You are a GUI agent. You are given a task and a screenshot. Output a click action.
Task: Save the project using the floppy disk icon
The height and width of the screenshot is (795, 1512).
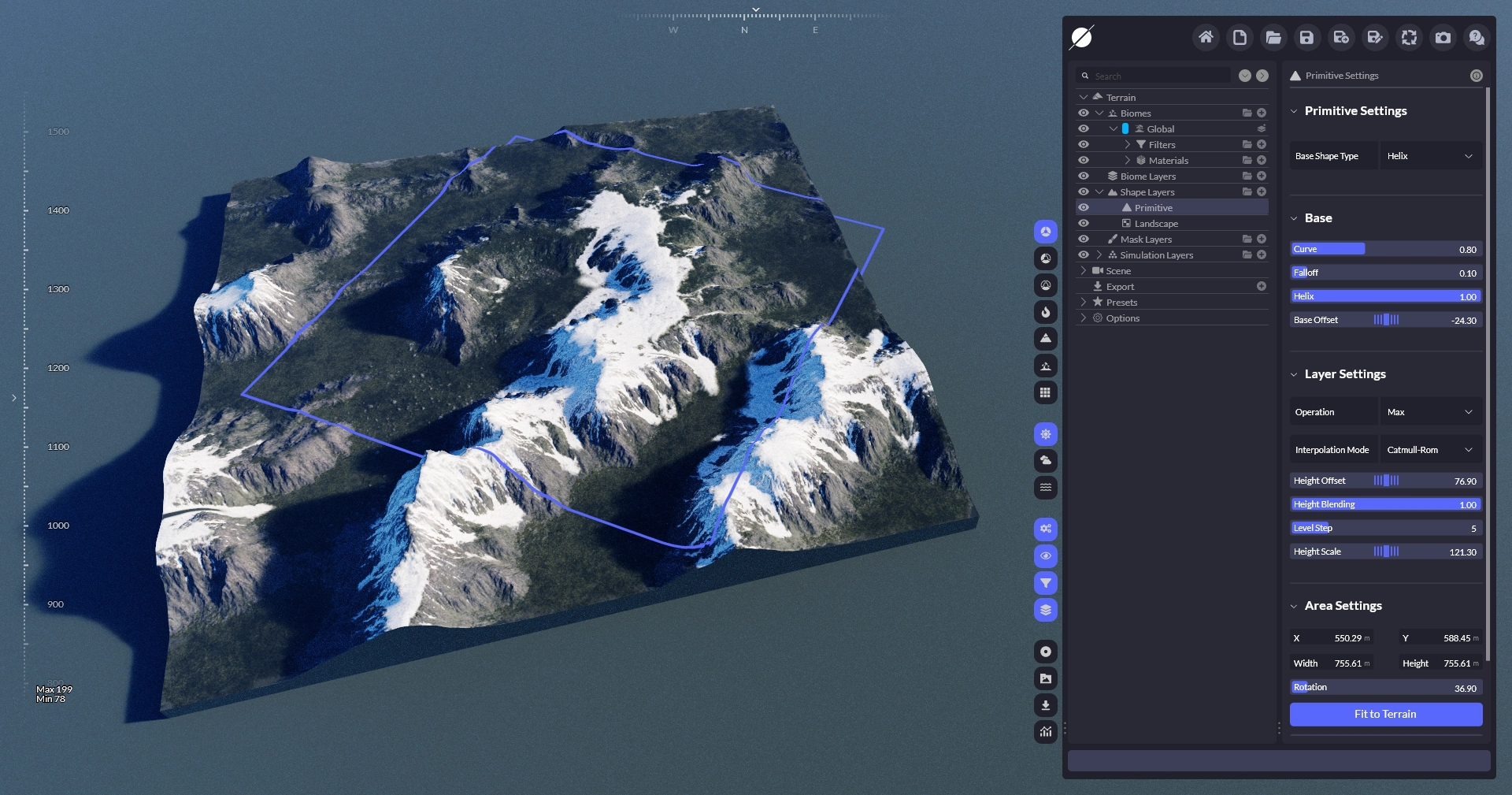pyautogui.click(x=1306, y=38)
